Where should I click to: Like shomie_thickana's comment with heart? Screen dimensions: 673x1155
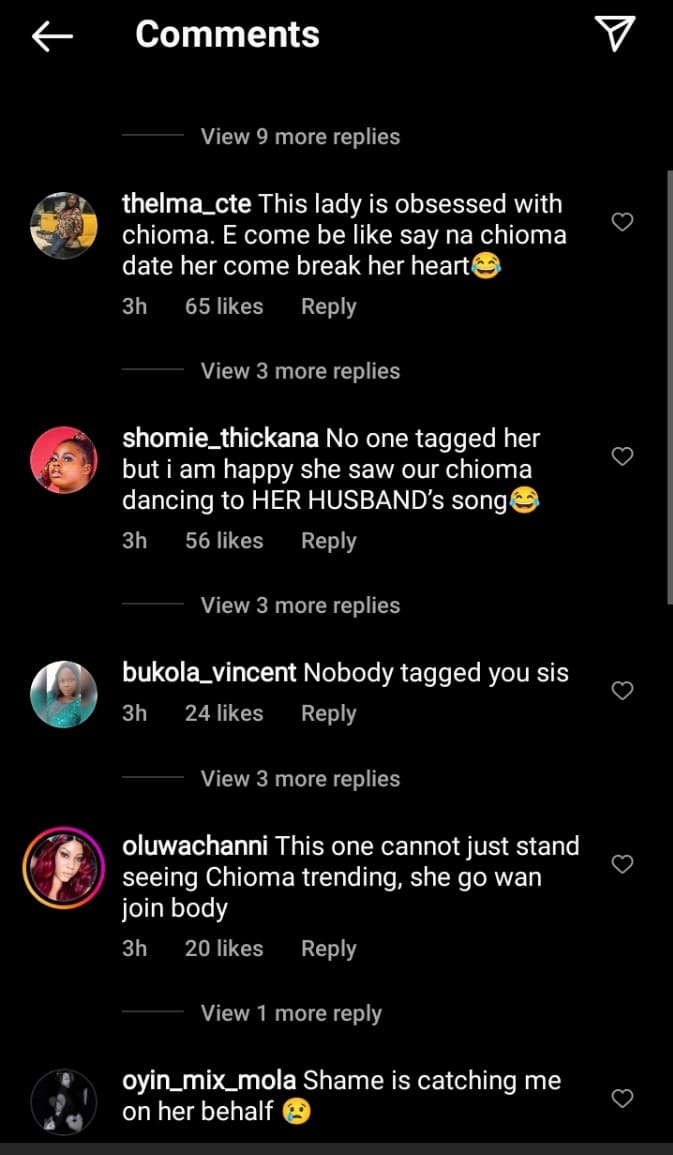(x=622, y=456)
